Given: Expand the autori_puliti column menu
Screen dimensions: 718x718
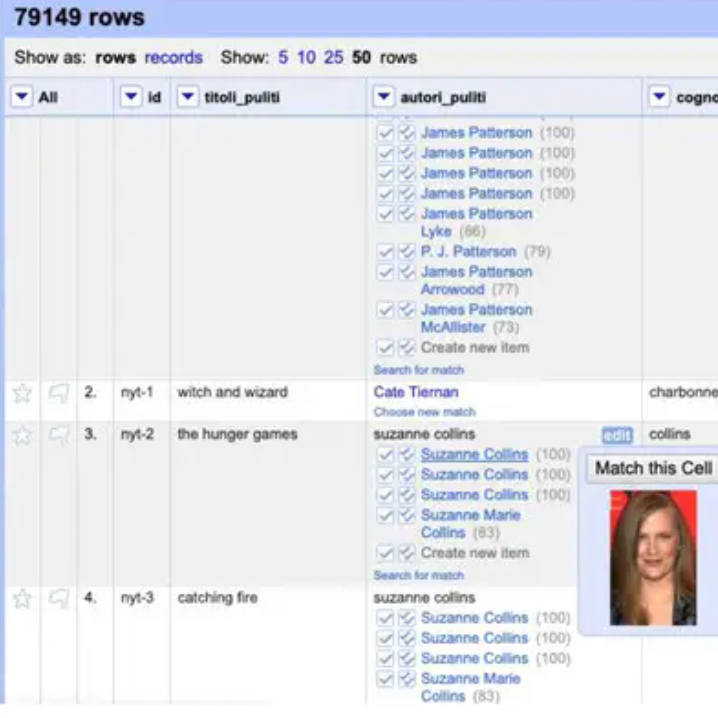Looking at the screenshot, I should (384, 96).
